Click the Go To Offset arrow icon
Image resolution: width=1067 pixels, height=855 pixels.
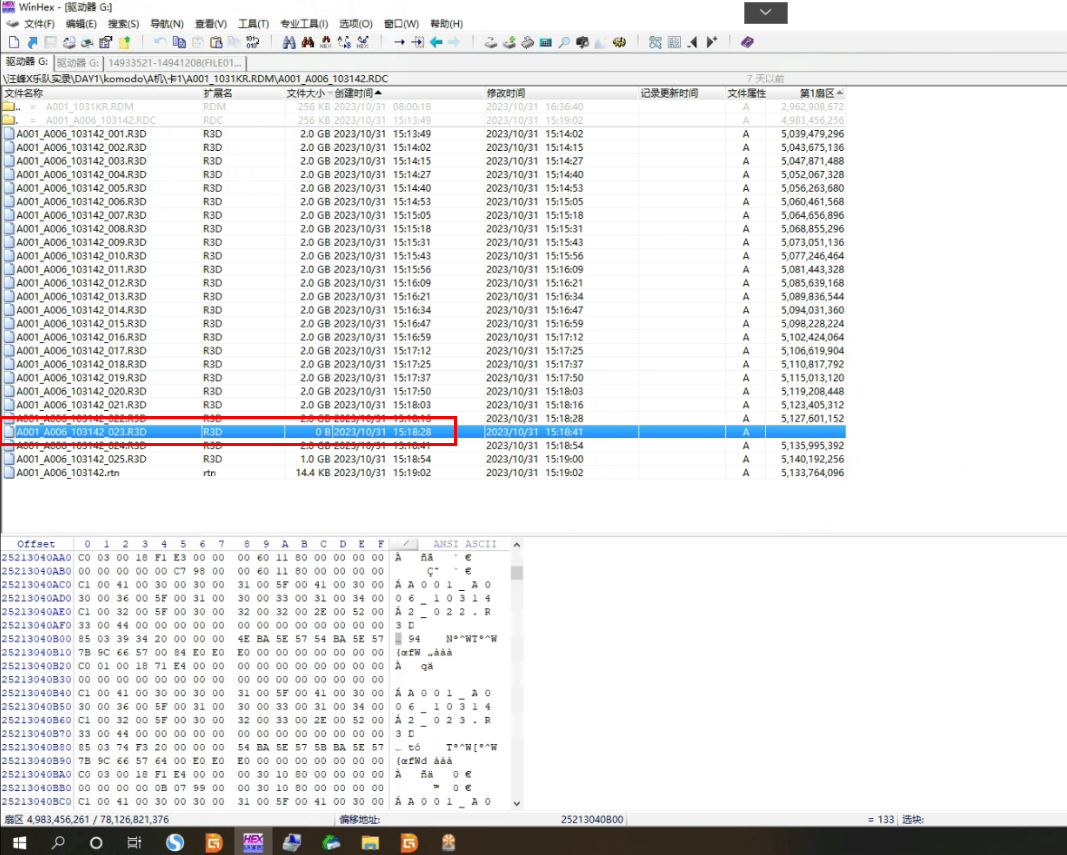click(399, 42)
